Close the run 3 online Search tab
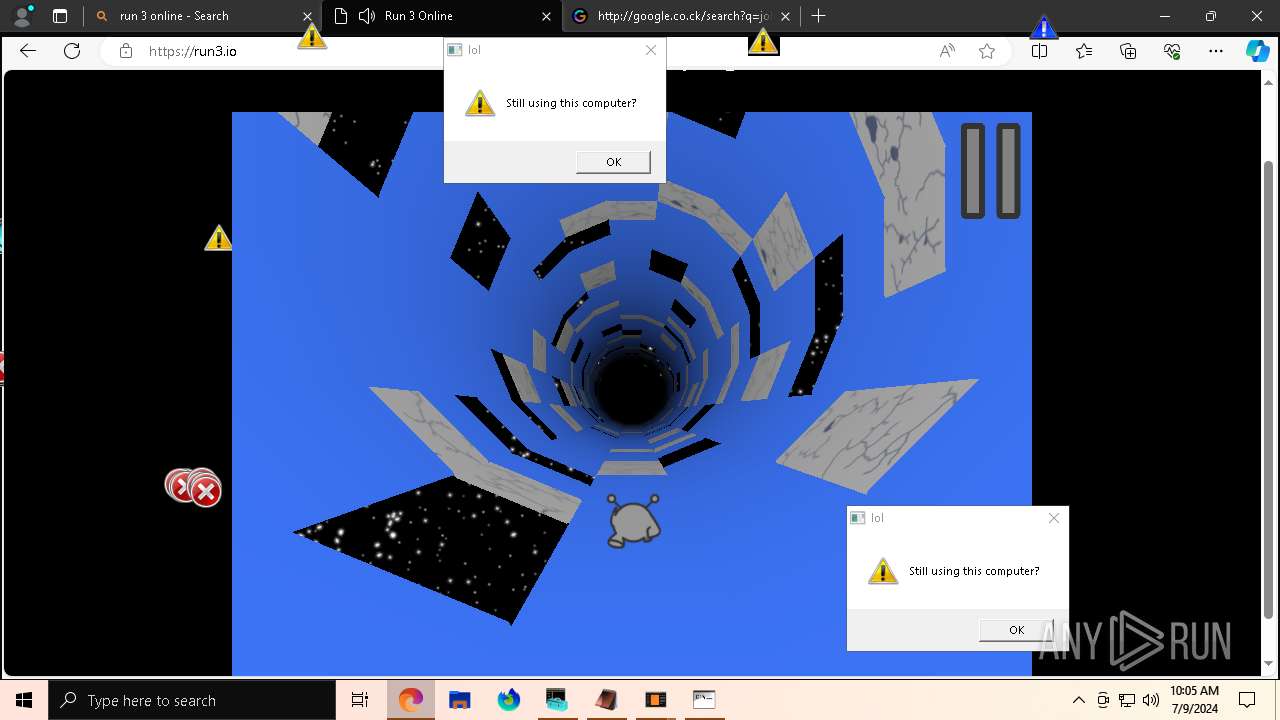 pyautogui.click(x=308, y=16)
